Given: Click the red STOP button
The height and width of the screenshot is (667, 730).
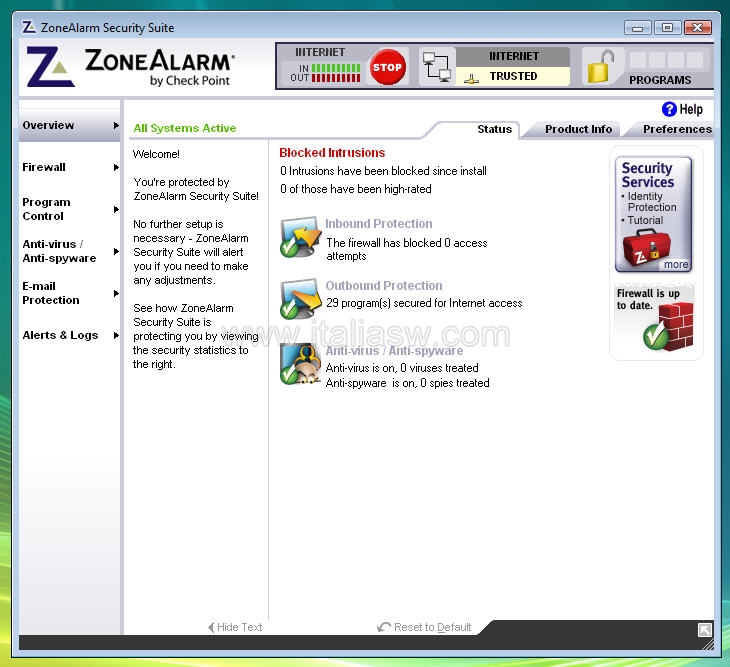Looking at the screenshot, I should [x=387, y=67].
